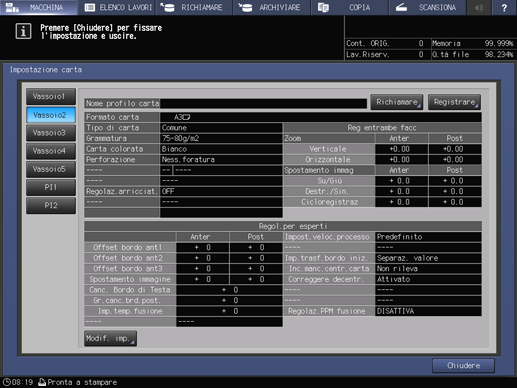The width and height of the screenshot is (517, 388).
Task: Click Tipo di carta value Comune
Action: click(221, 128)
